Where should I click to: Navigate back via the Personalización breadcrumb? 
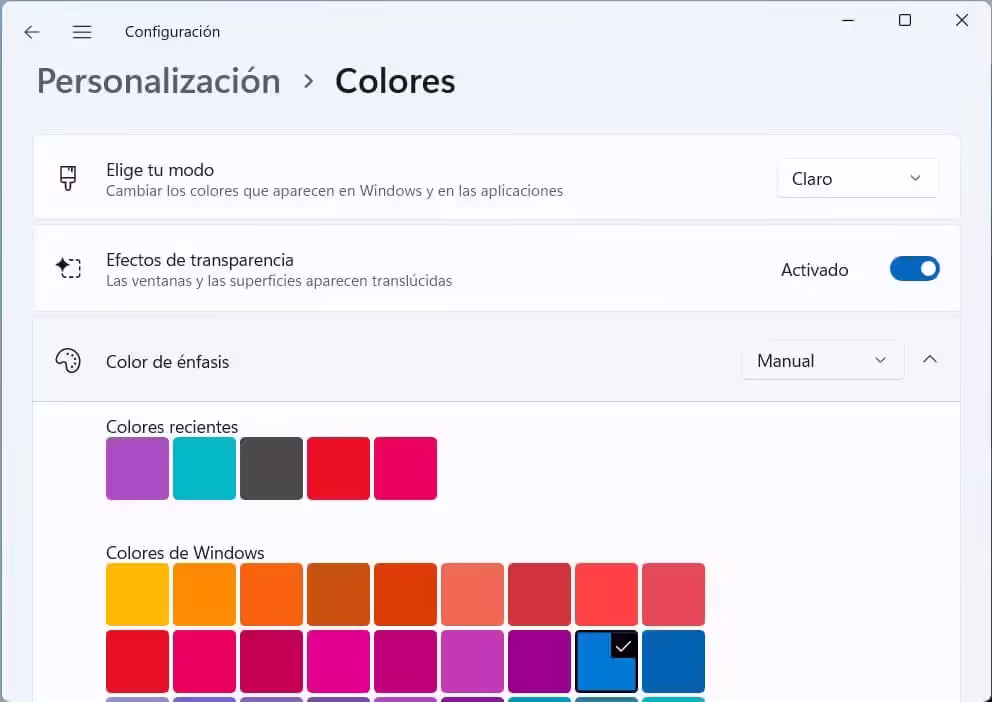[x=157, y=81]
